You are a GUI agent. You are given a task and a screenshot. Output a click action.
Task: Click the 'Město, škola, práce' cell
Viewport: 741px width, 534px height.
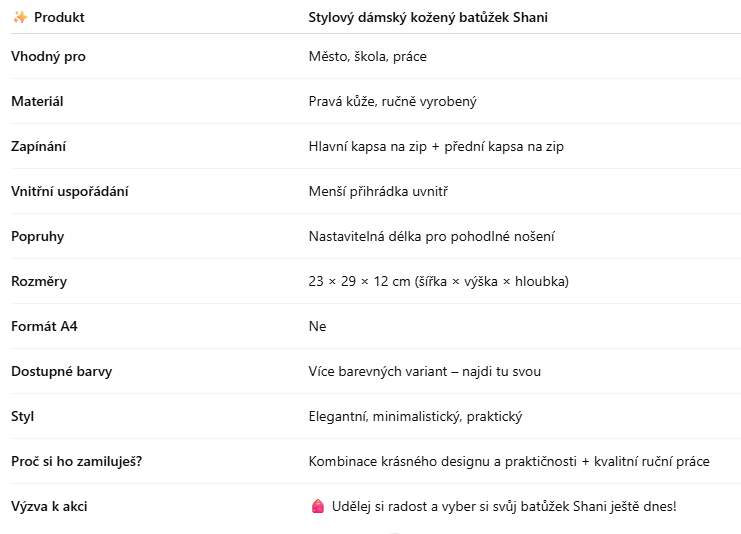click(x=367, y=56)
